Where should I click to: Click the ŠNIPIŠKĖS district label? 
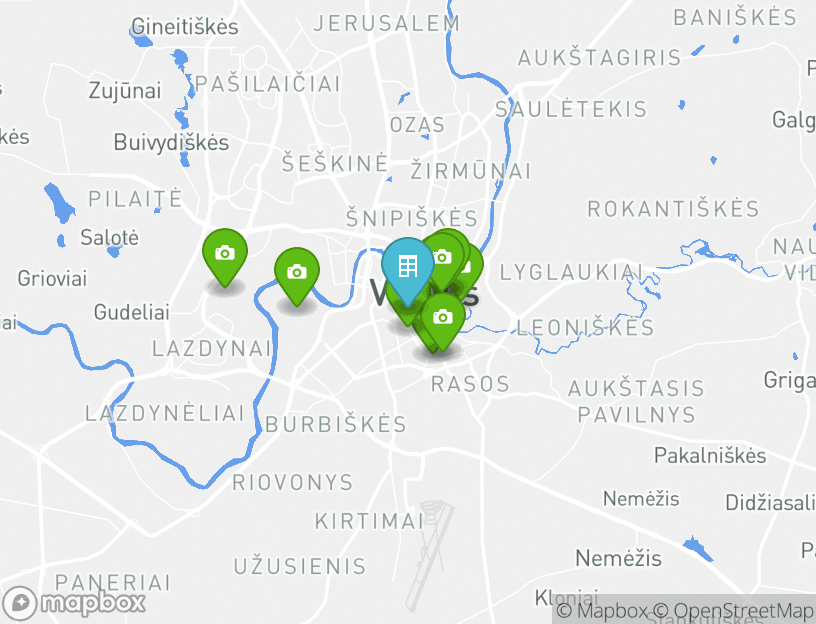412,218
